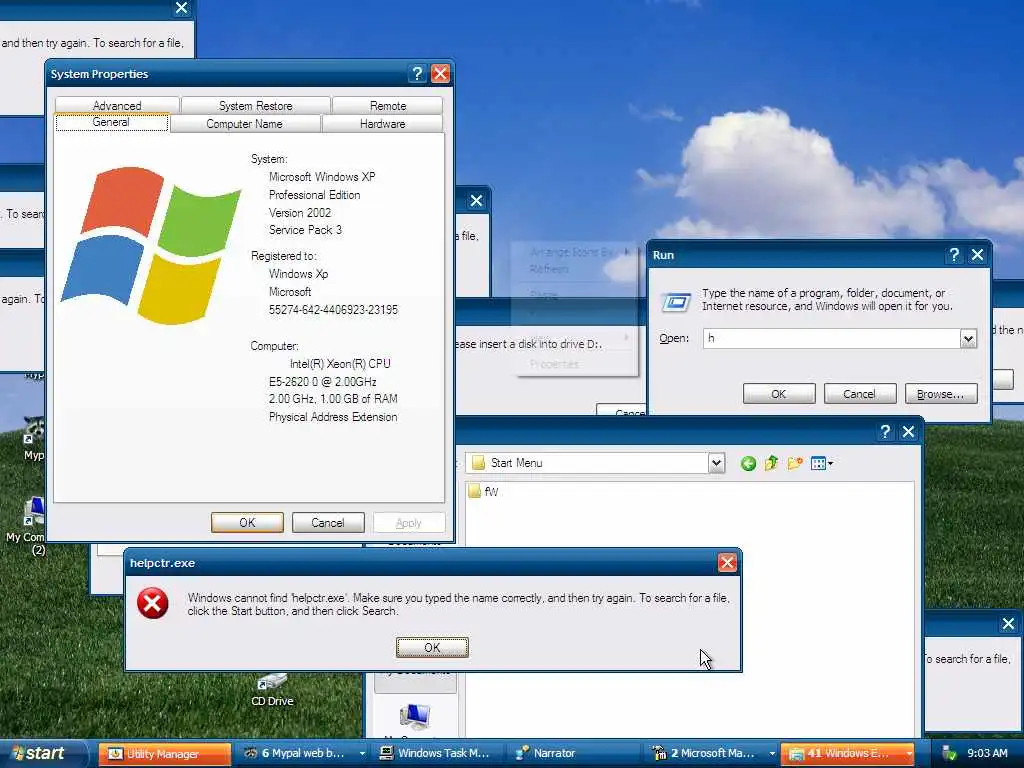This screenshot has width=1024, height=768.
Task: Close the dialog behind System Properties with file text
Action: 477,200
